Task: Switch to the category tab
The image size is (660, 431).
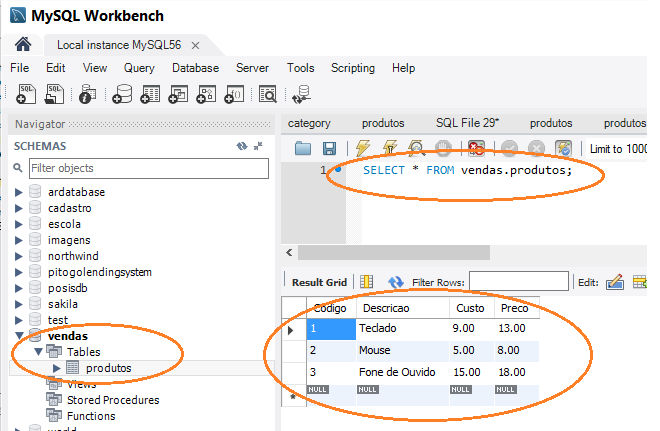Action: (309, 123)
